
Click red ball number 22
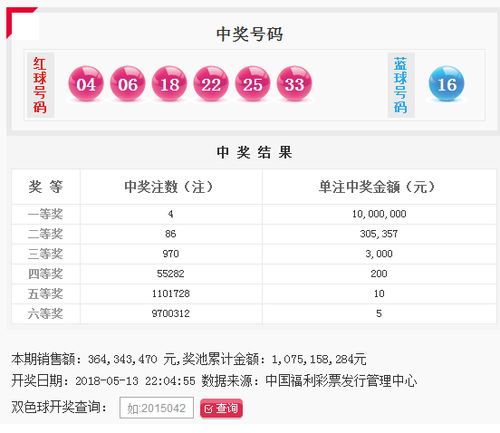211,84
